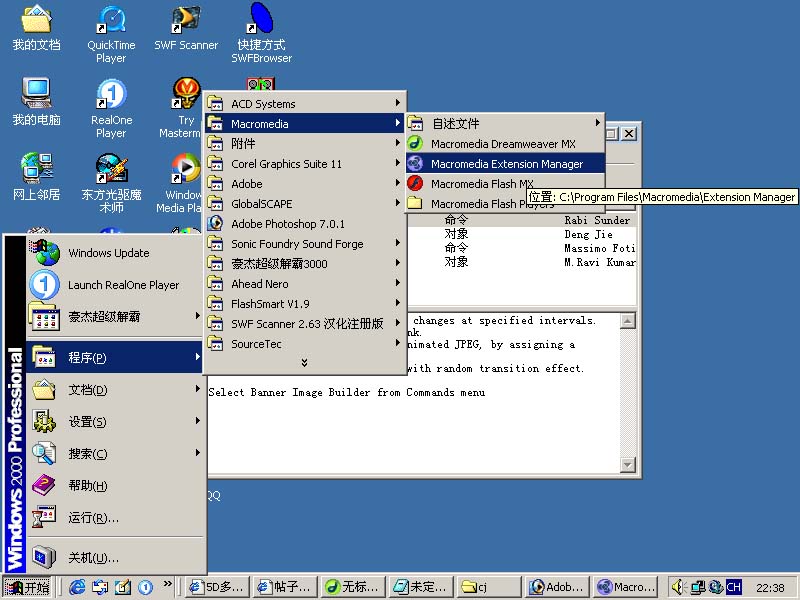
Task: Select the 东方光驱魔术师 desktop shortcut
Action: click(111, 183)
